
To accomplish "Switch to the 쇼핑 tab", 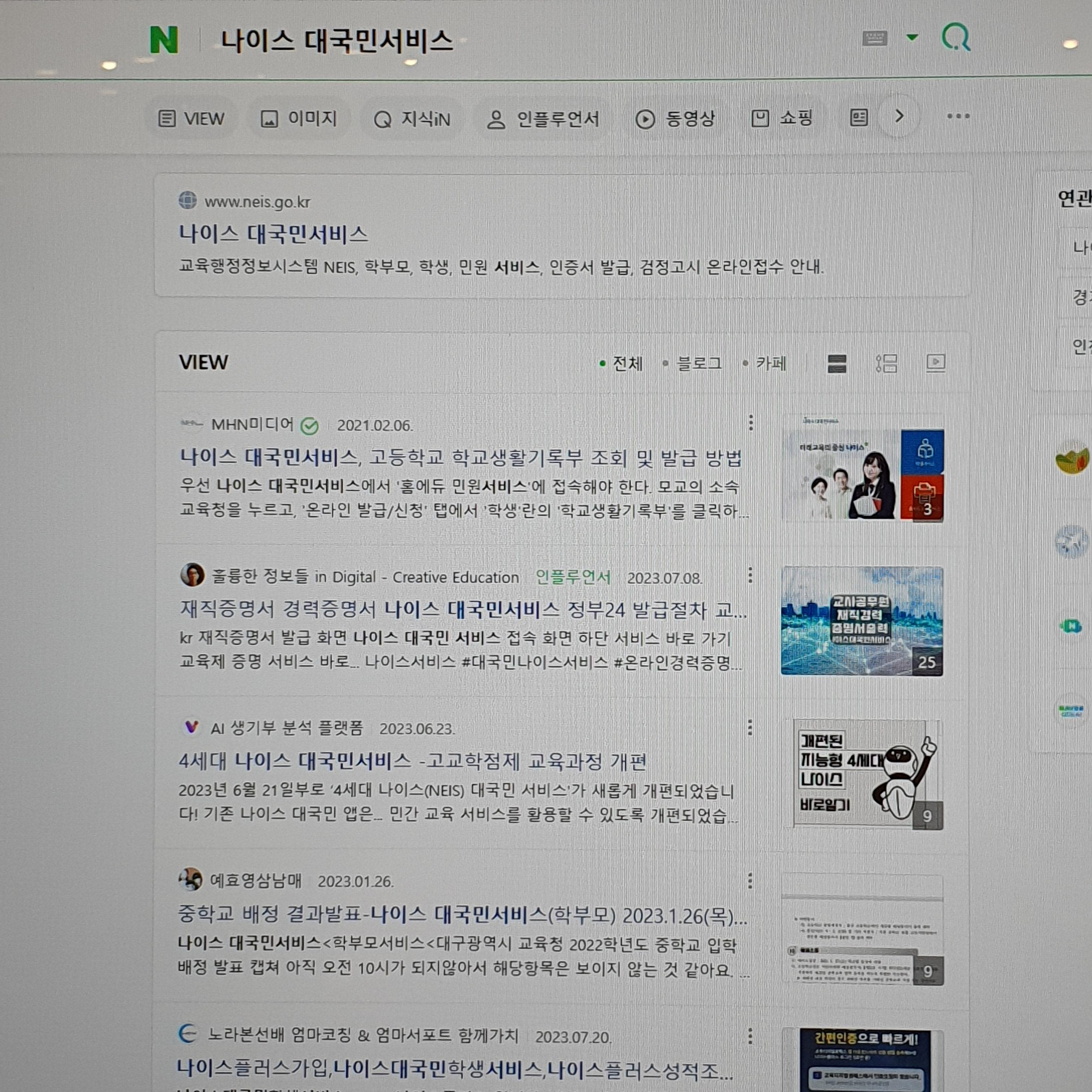I will [782, 118].
